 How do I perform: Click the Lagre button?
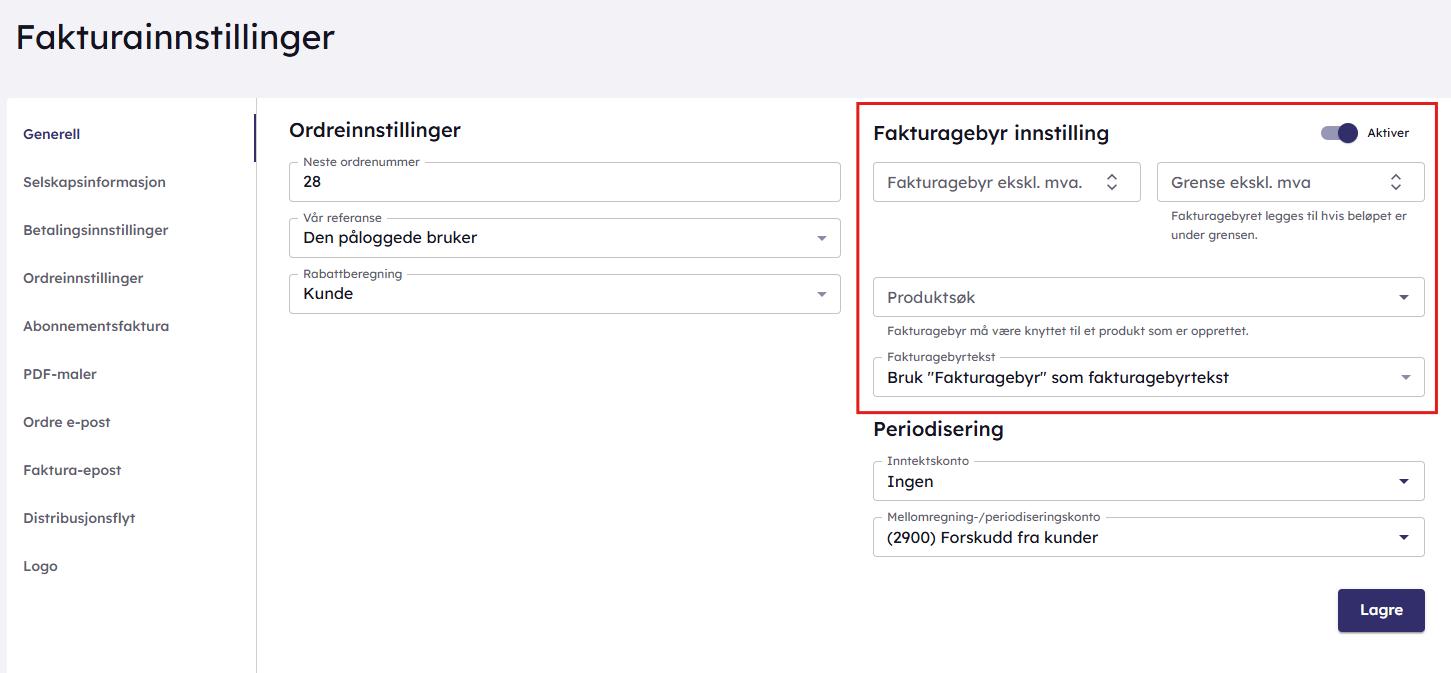(1380, 610)
